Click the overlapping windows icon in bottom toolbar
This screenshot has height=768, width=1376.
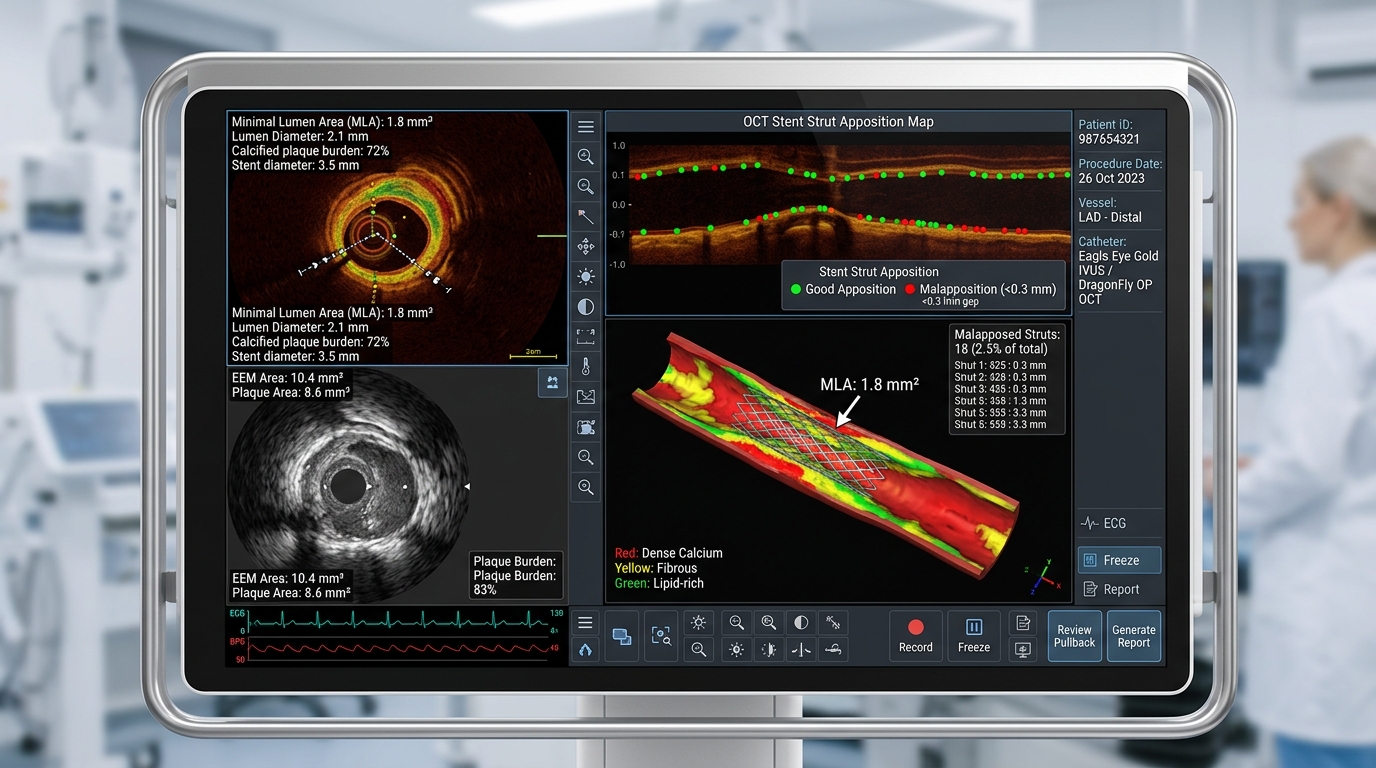click(x=621, y=636)
